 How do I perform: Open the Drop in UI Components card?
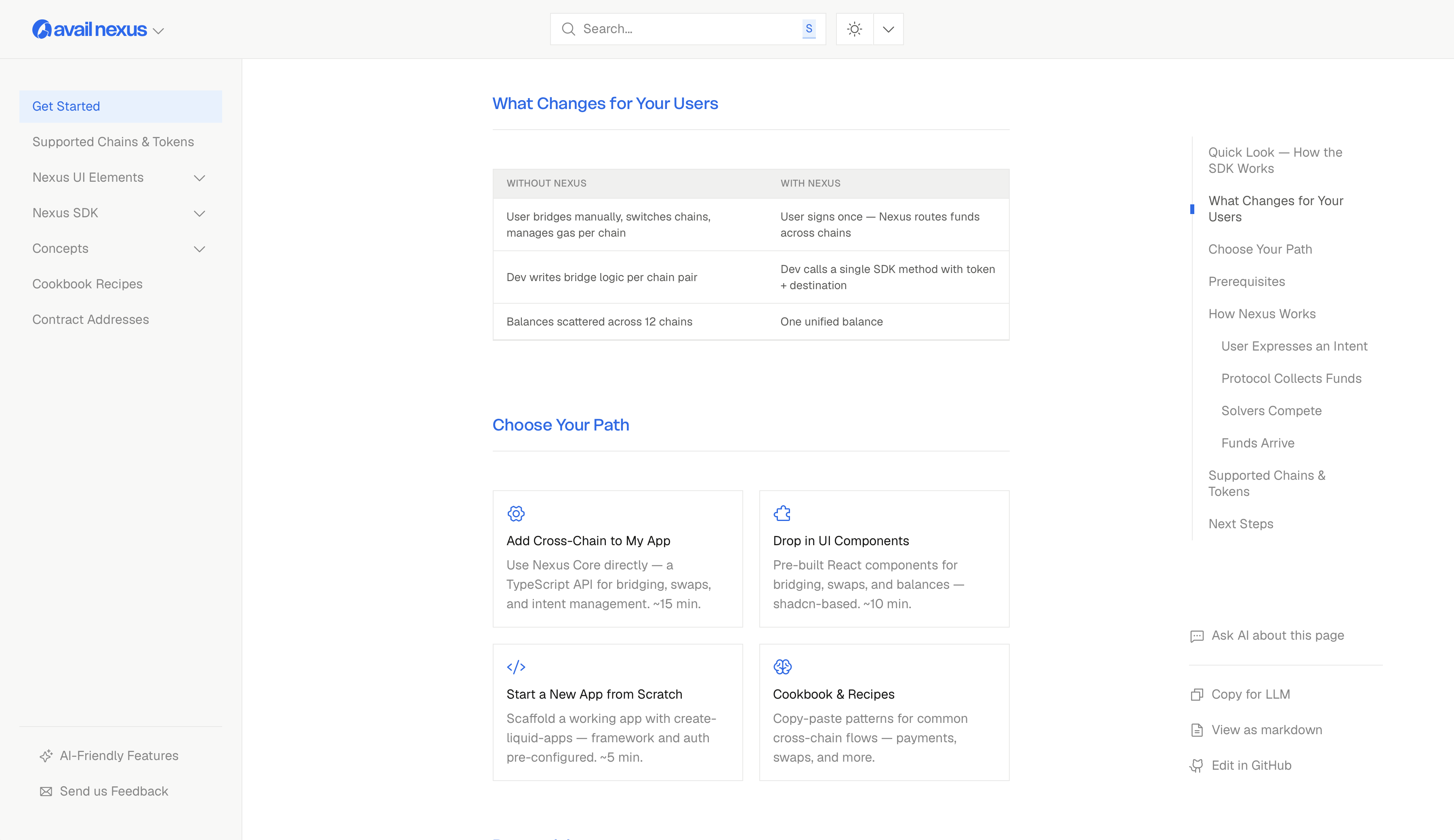click(x=884, y=559)
